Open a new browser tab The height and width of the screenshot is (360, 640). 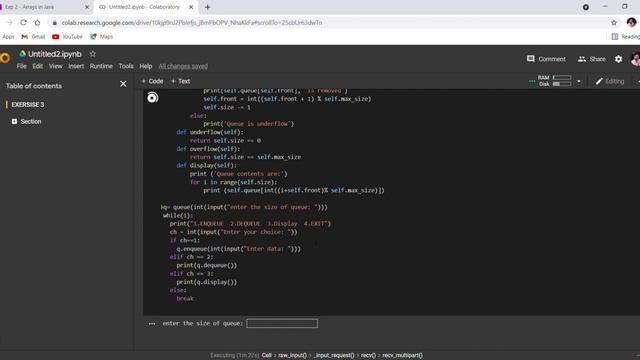pyautogui.click(x=207, y=7)
